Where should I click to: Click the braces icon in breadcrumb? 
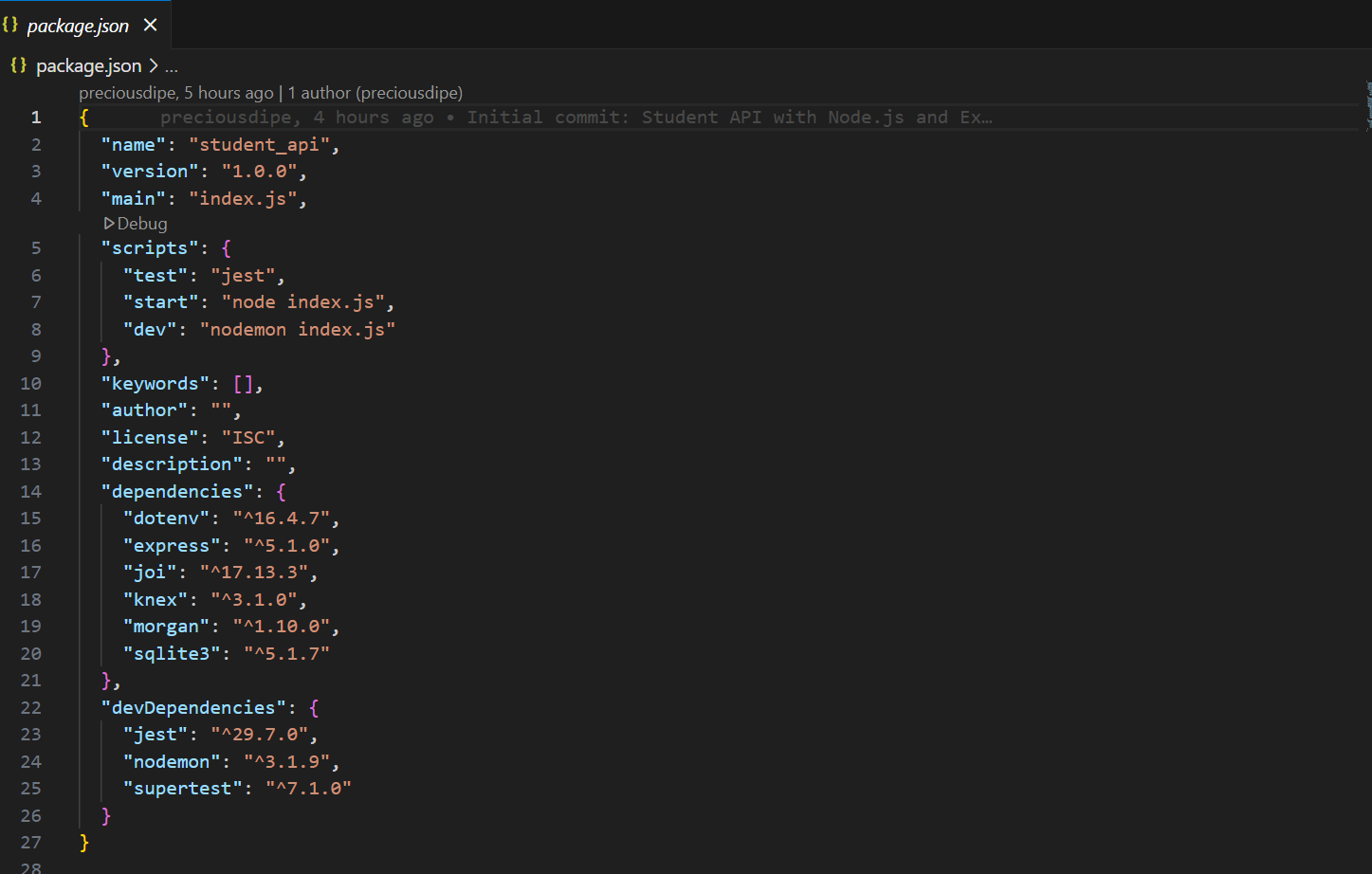[x=18, y=65]
